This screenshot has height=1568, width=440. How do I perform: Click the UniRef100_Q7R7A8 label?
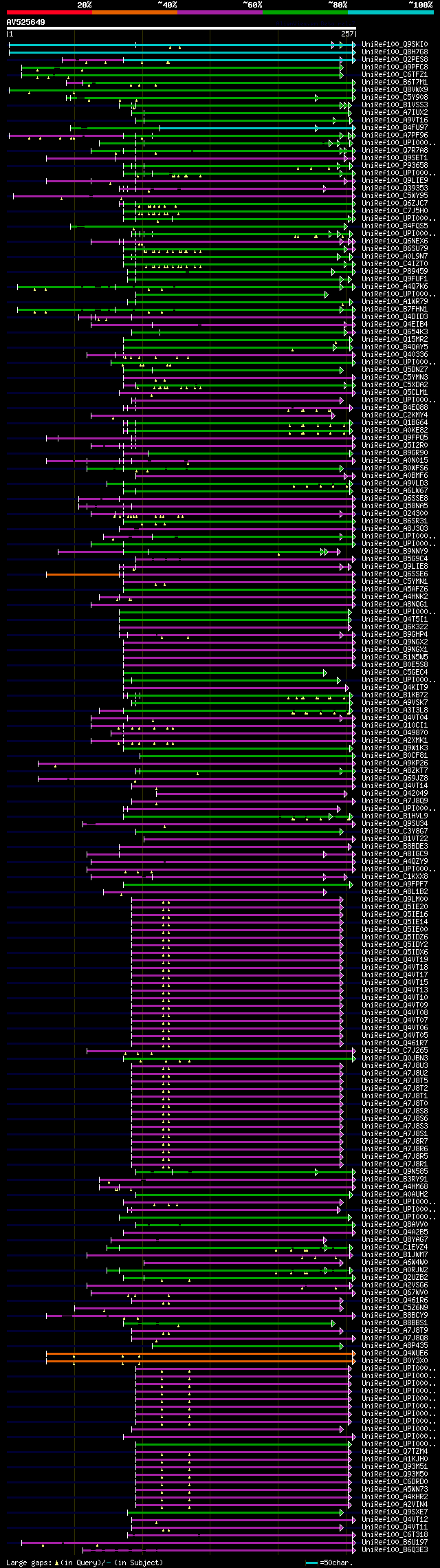pyautogui.click(x=395, y=151)
